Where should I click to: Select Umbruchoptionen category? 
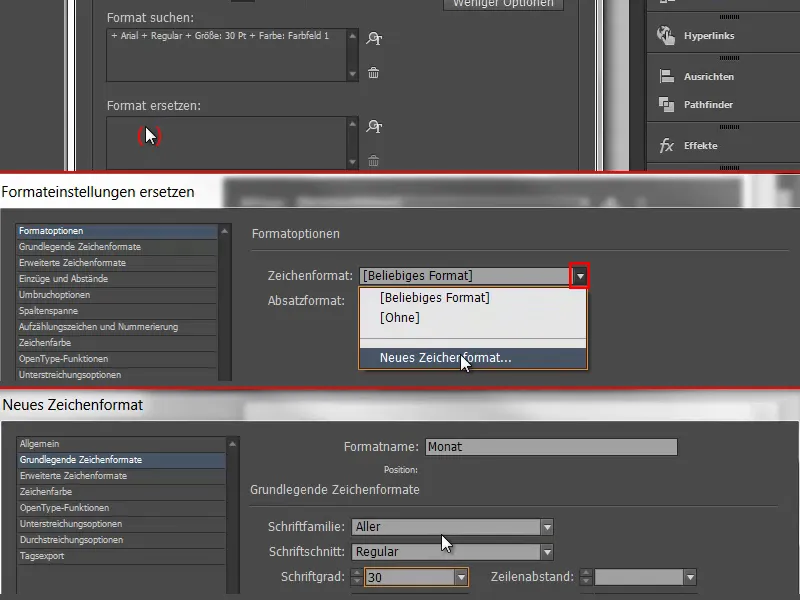click(x=117, y=295)
